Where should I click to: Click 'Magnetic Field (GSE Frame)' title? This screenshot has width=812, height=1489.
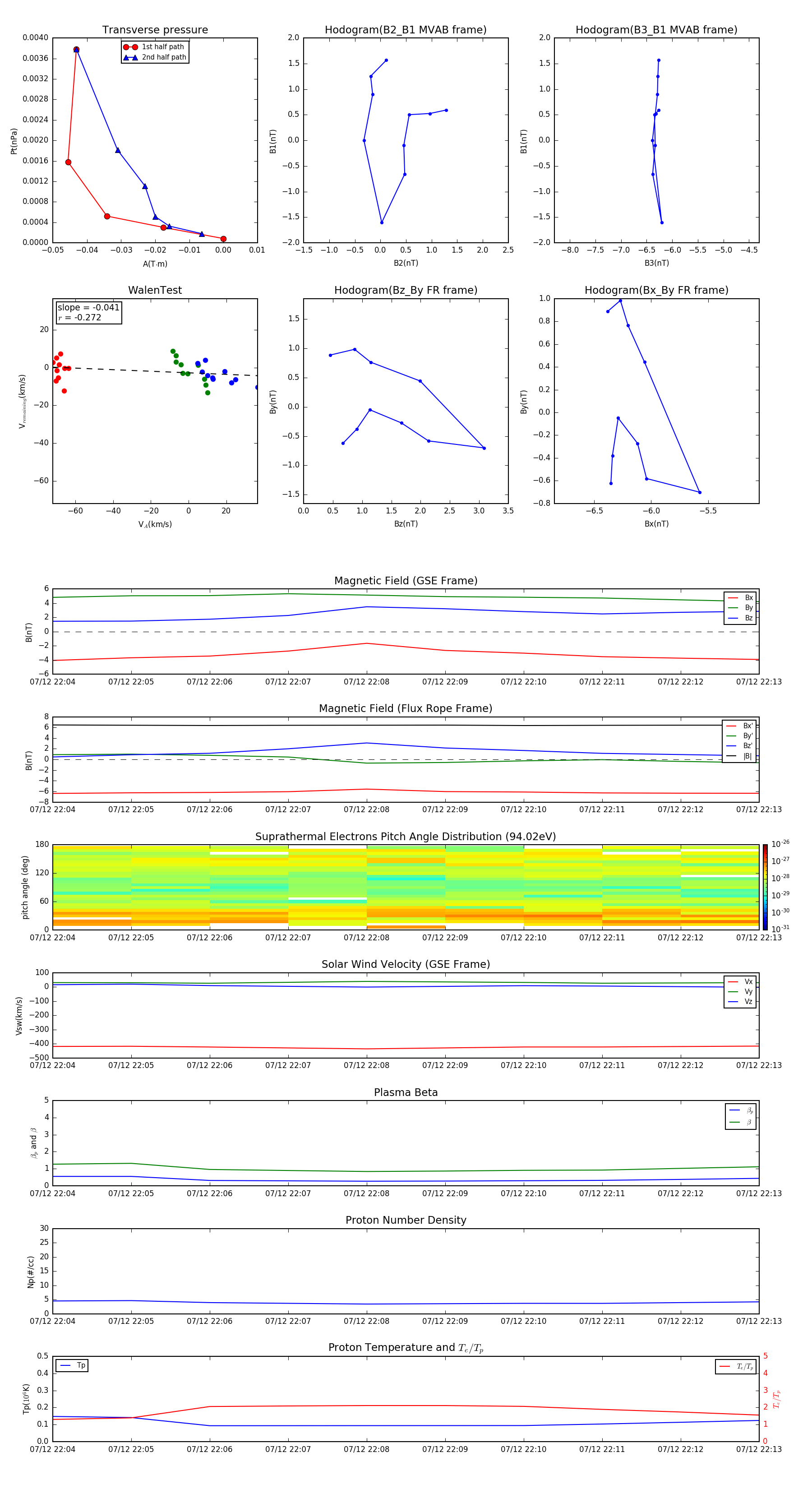click(406, 581)
